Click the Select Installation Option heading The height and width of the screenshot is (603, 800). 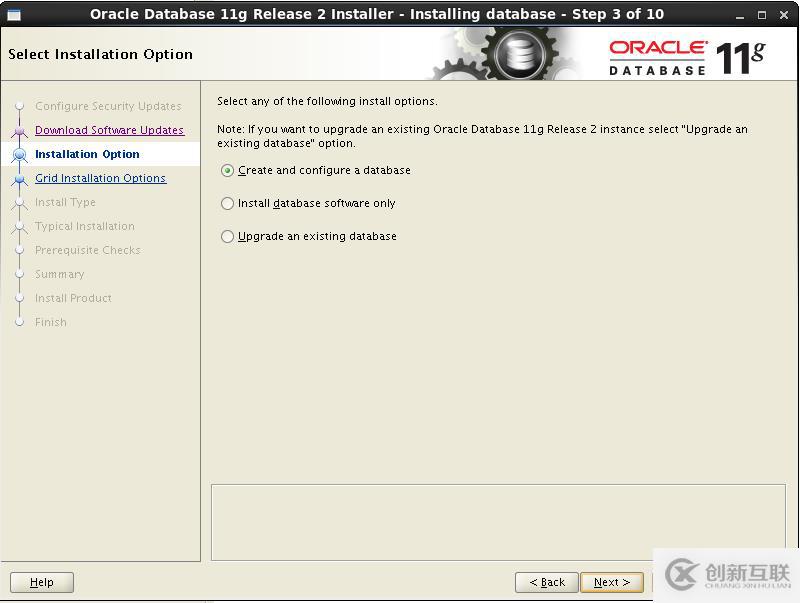101,54
